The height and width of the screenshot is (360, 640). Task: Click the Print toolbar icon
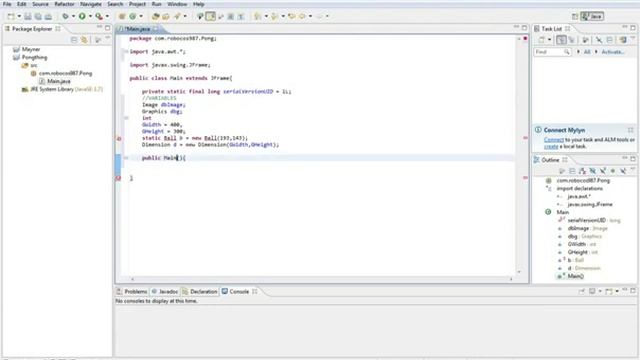[48, 16]
